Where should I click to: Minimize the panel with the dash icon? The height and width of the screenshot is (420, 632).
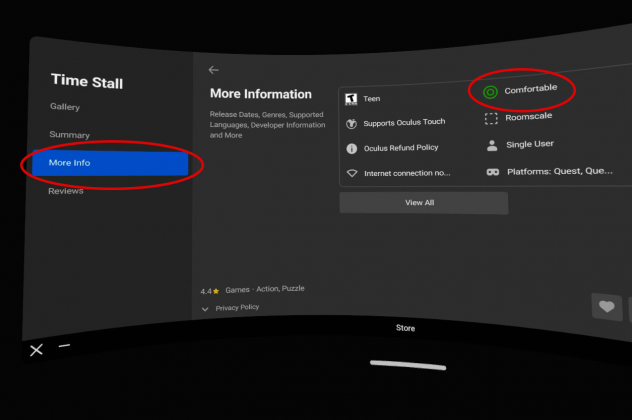(x=64, y=346)
